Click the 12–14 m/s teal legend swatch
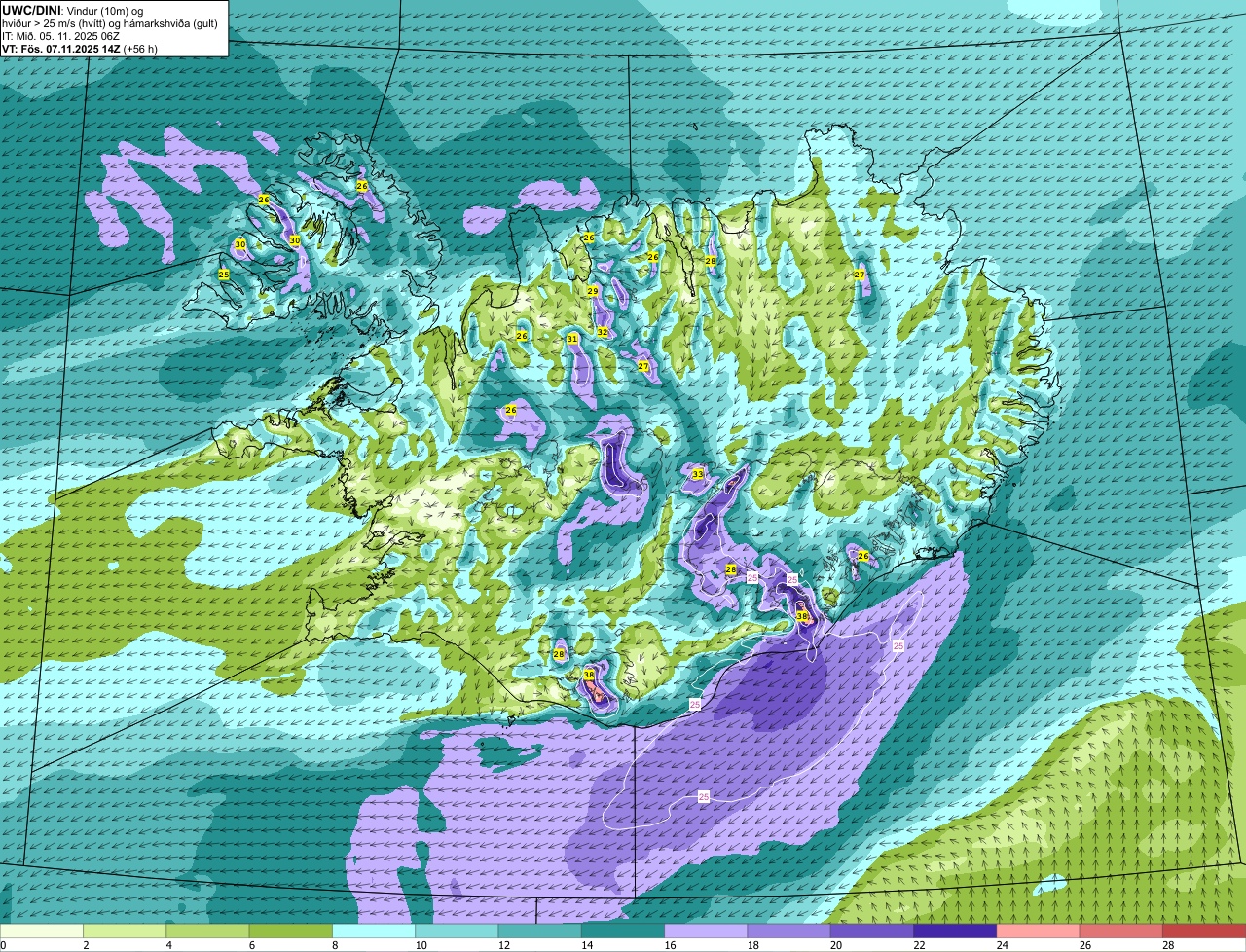 [539, 931]
